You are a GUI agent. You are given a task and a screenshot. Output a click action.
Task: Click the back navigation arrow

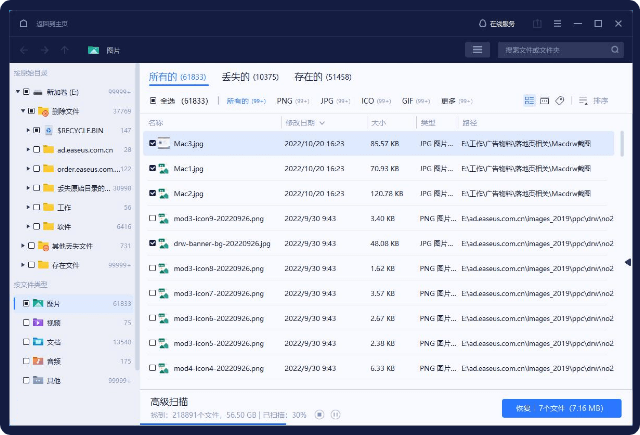coord(24,50)
